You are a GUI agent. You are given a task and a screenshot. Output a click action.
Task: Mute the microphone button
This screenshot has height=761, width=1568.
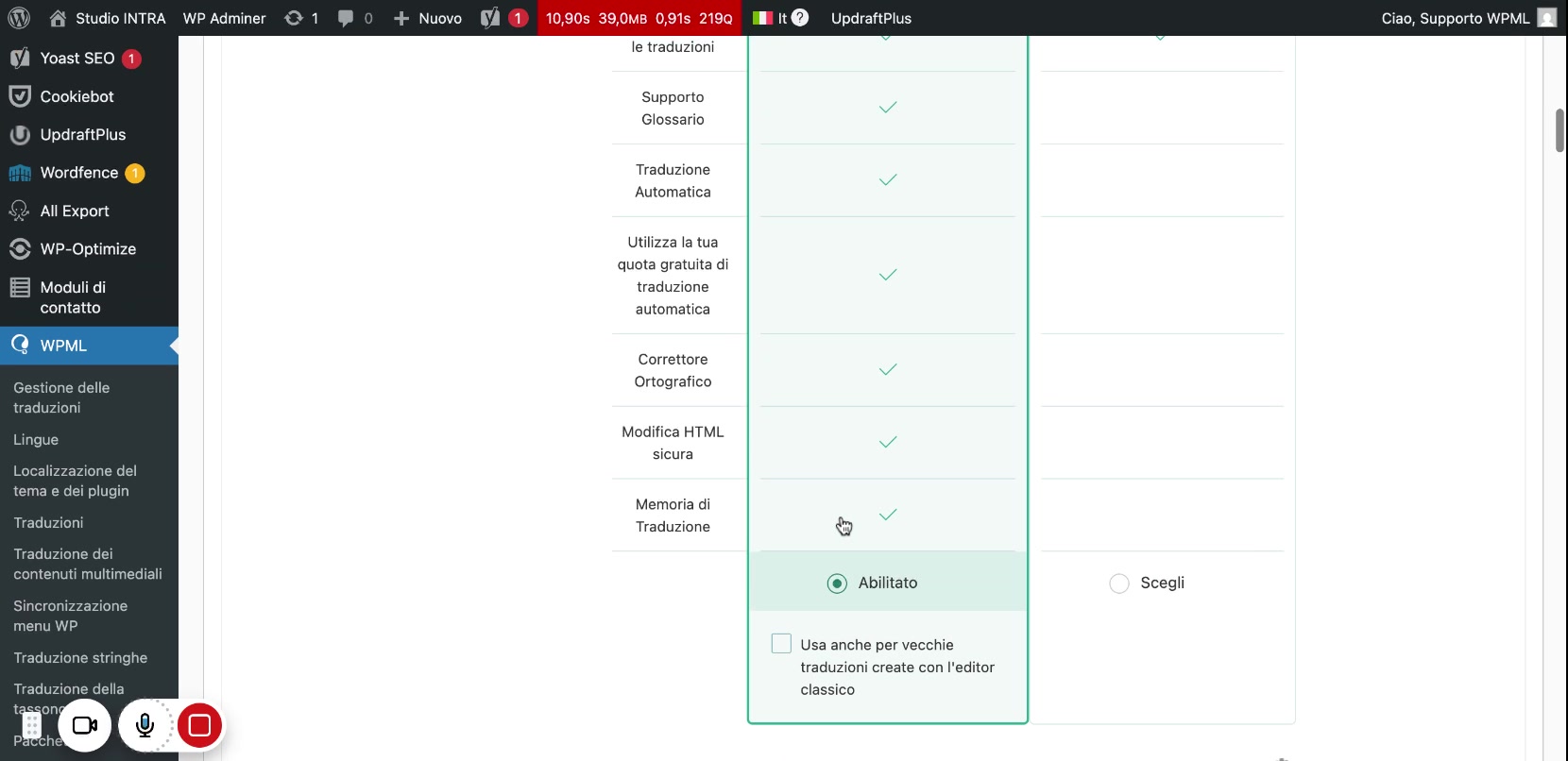tap(145, 725)
